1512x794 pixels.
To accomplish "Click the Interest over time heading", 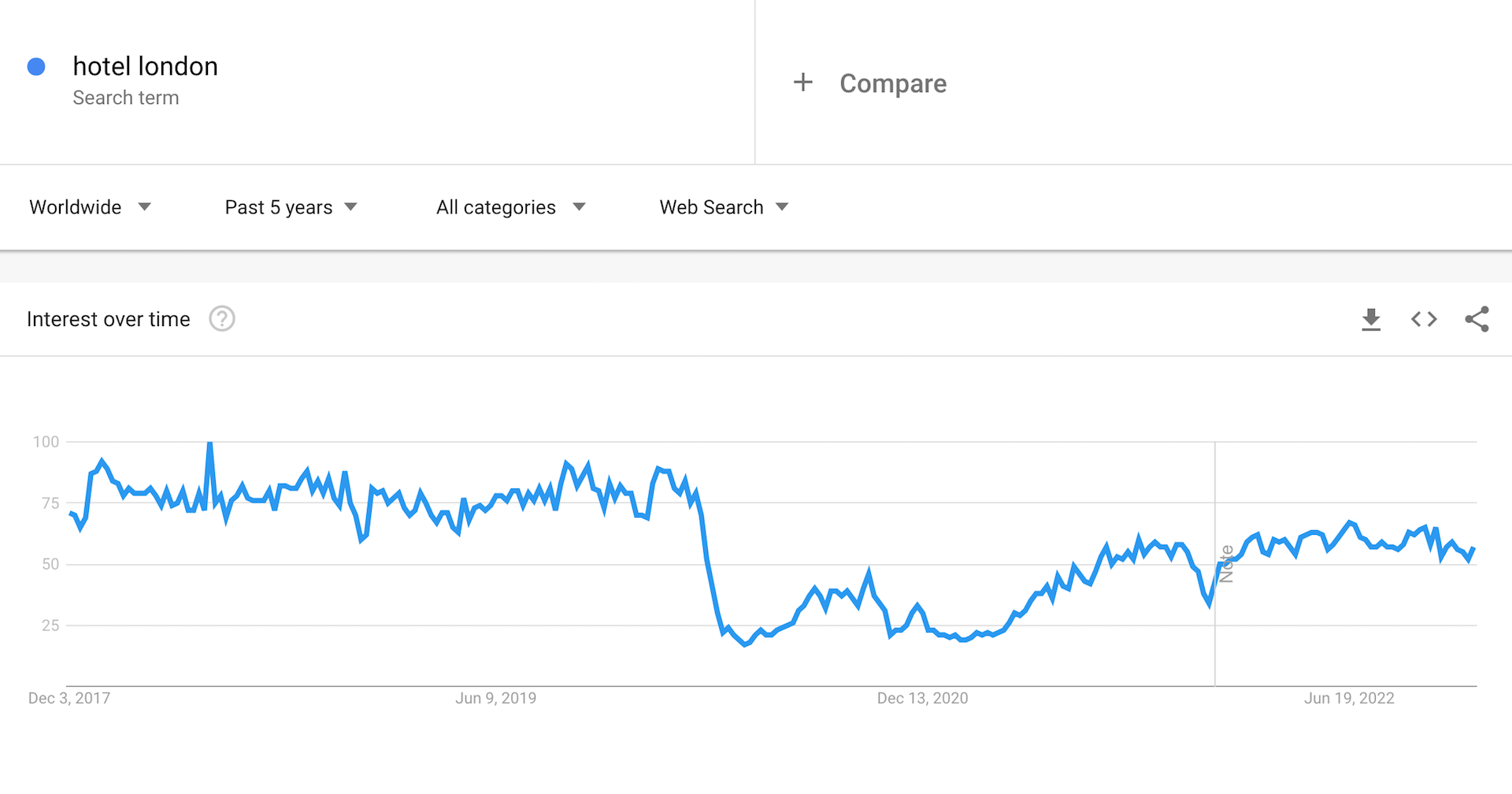I will 108,319.
